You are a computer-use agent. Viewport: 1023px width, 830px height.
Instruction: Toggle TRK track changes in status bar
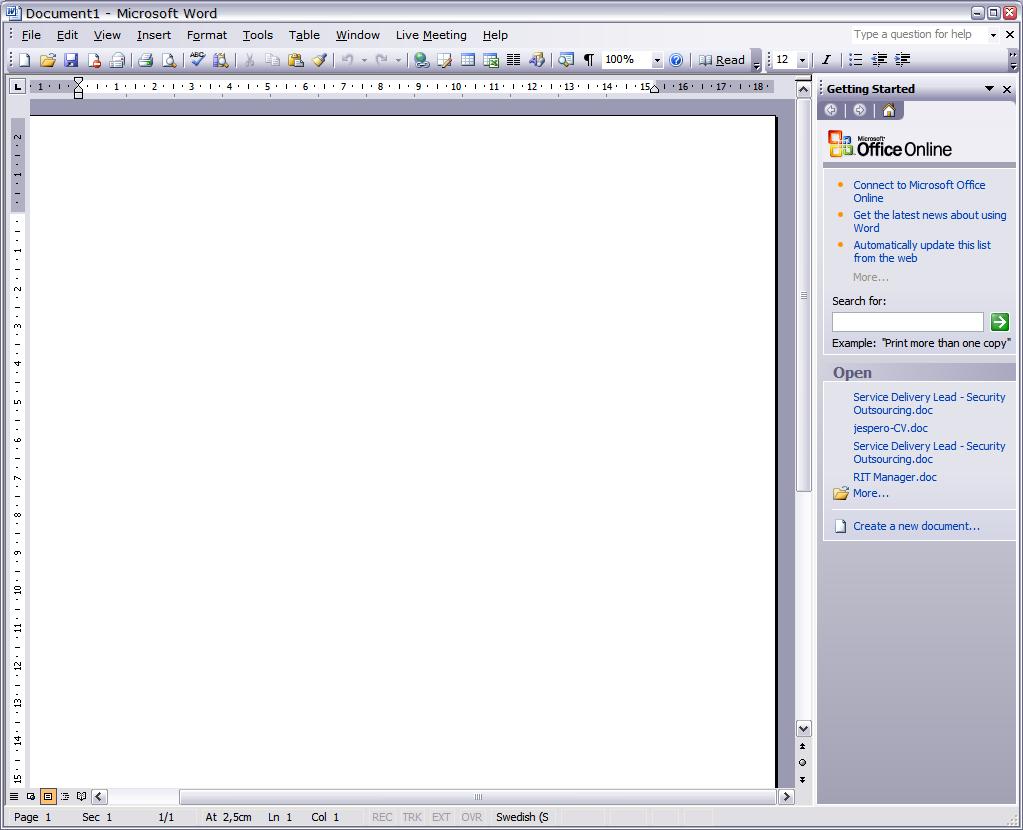point(412,817)
